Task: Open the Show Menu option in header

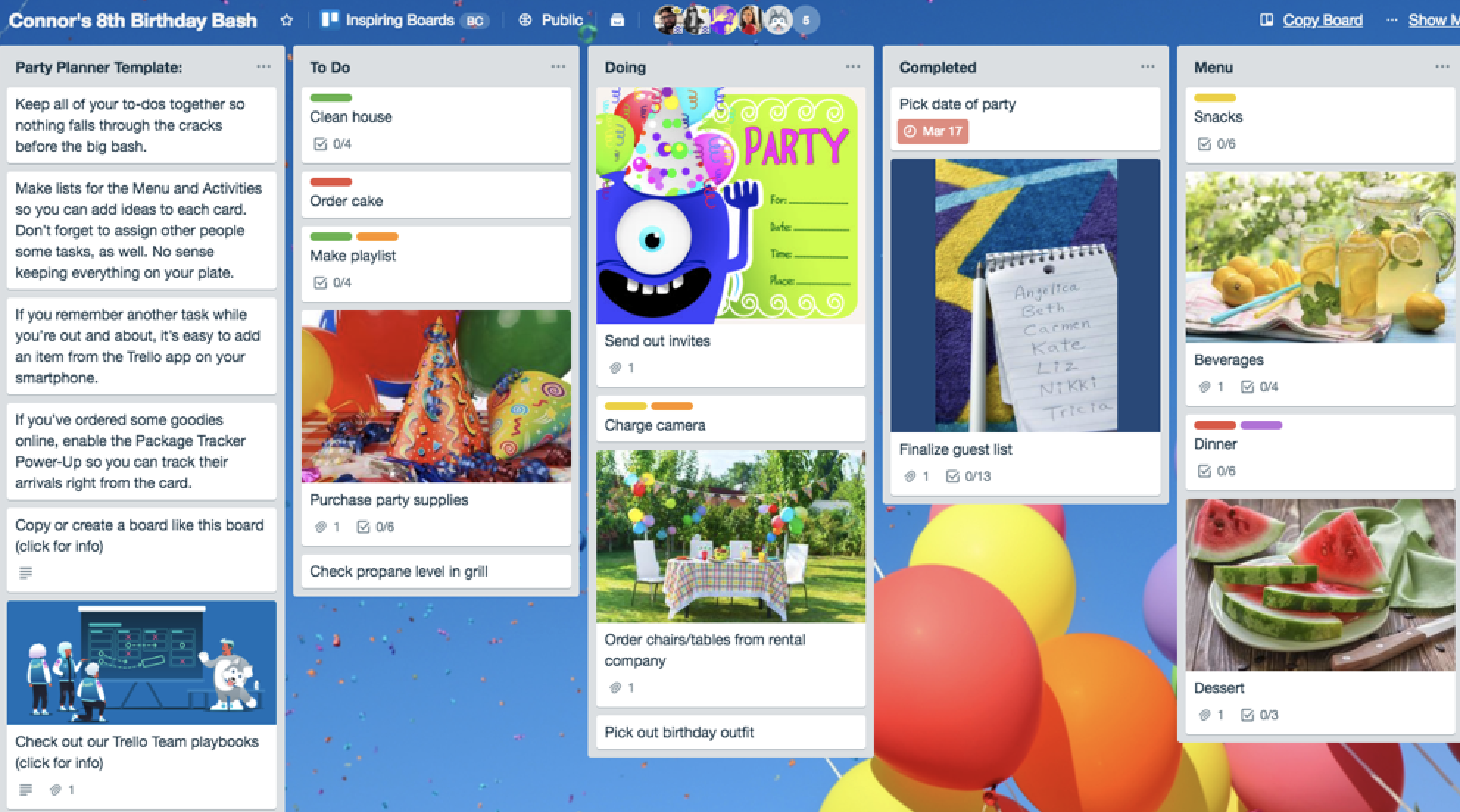Action: tap(1431, 20)
